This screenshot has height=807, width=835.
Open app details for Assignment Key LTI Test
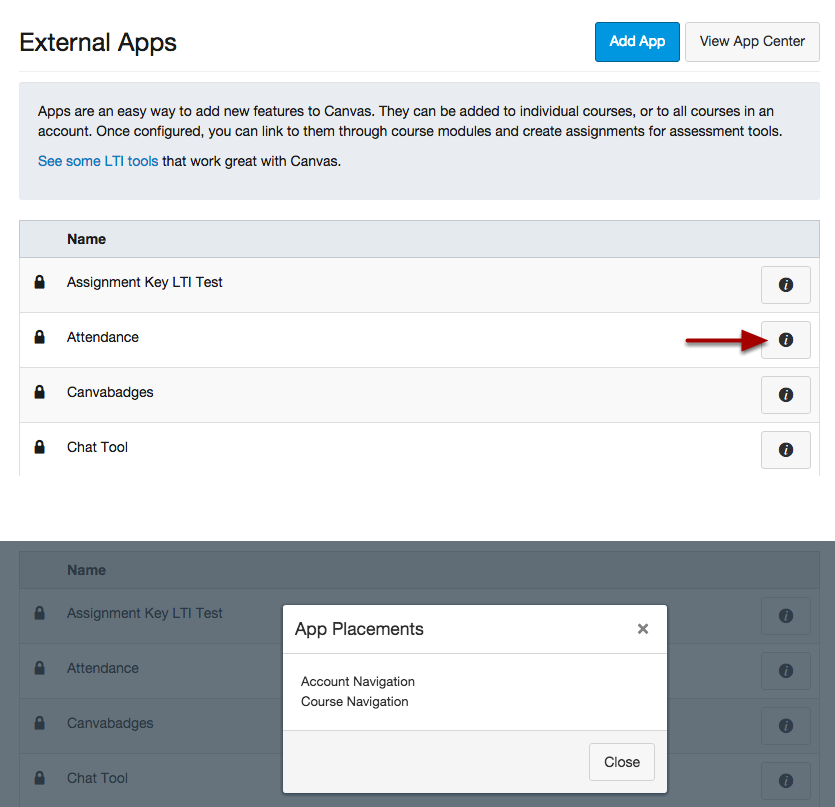pyautogui.click(x=785, y=285)
